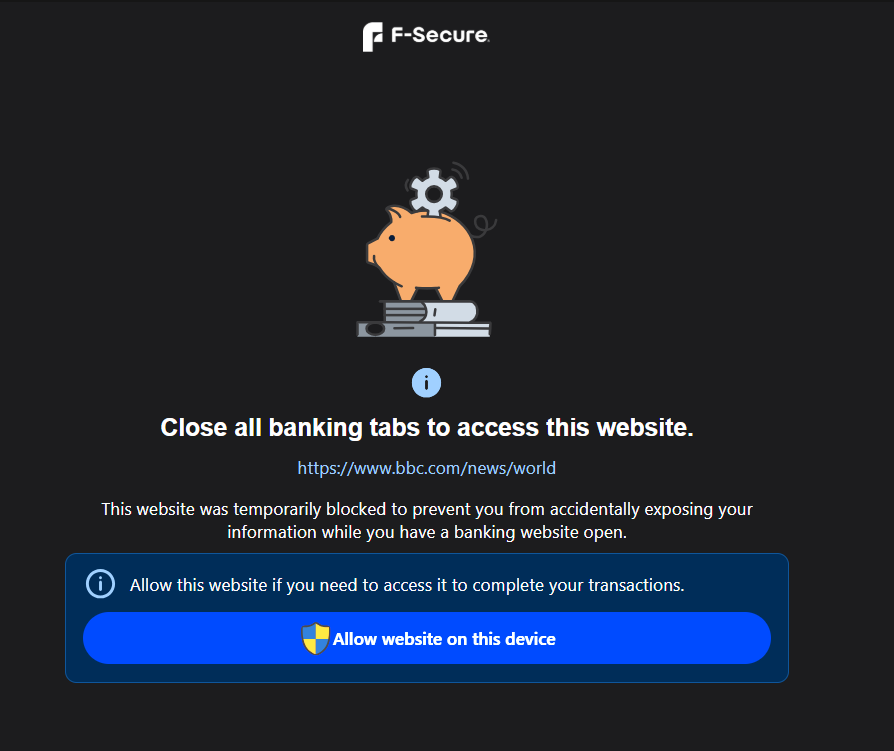
Task: Click the light gray top book under the pig
Action: pyautogui.click(x=430, y=312)
